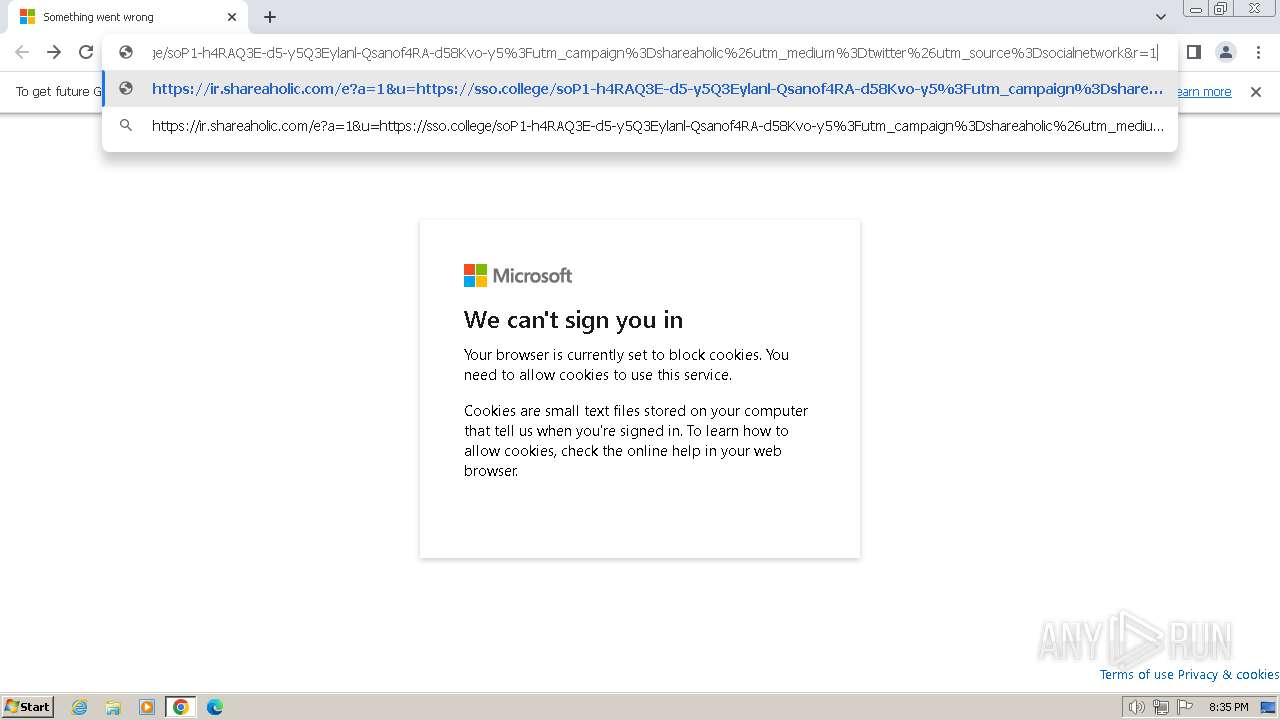
Task: Click the 'Your browser is currently set to block cookies' text
Action: pos(626,364)
